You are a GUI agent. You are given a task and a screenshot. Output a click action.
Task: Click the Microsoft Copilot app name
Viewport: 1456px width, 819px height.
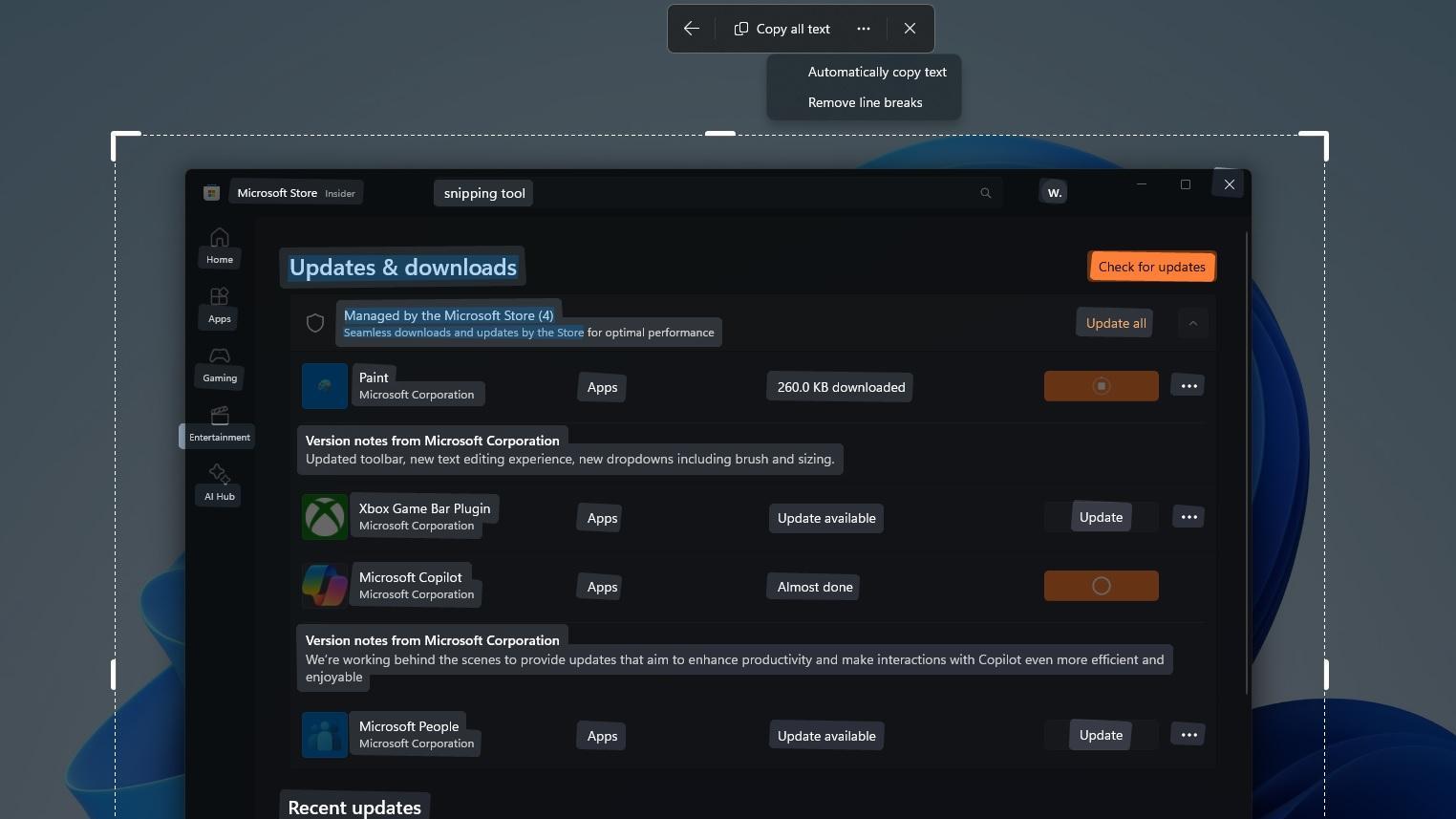(x=410, y=577)
